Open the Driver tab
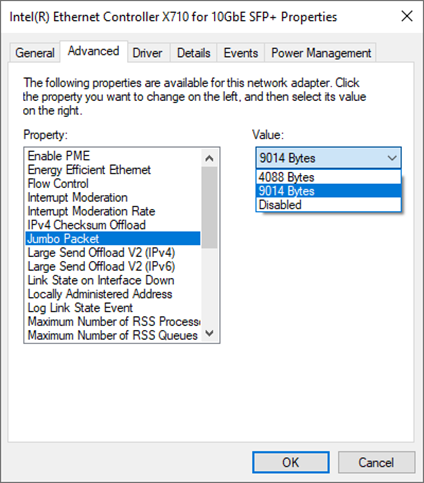The width and height of the screenshot is (424, 483). click(147, 53)
